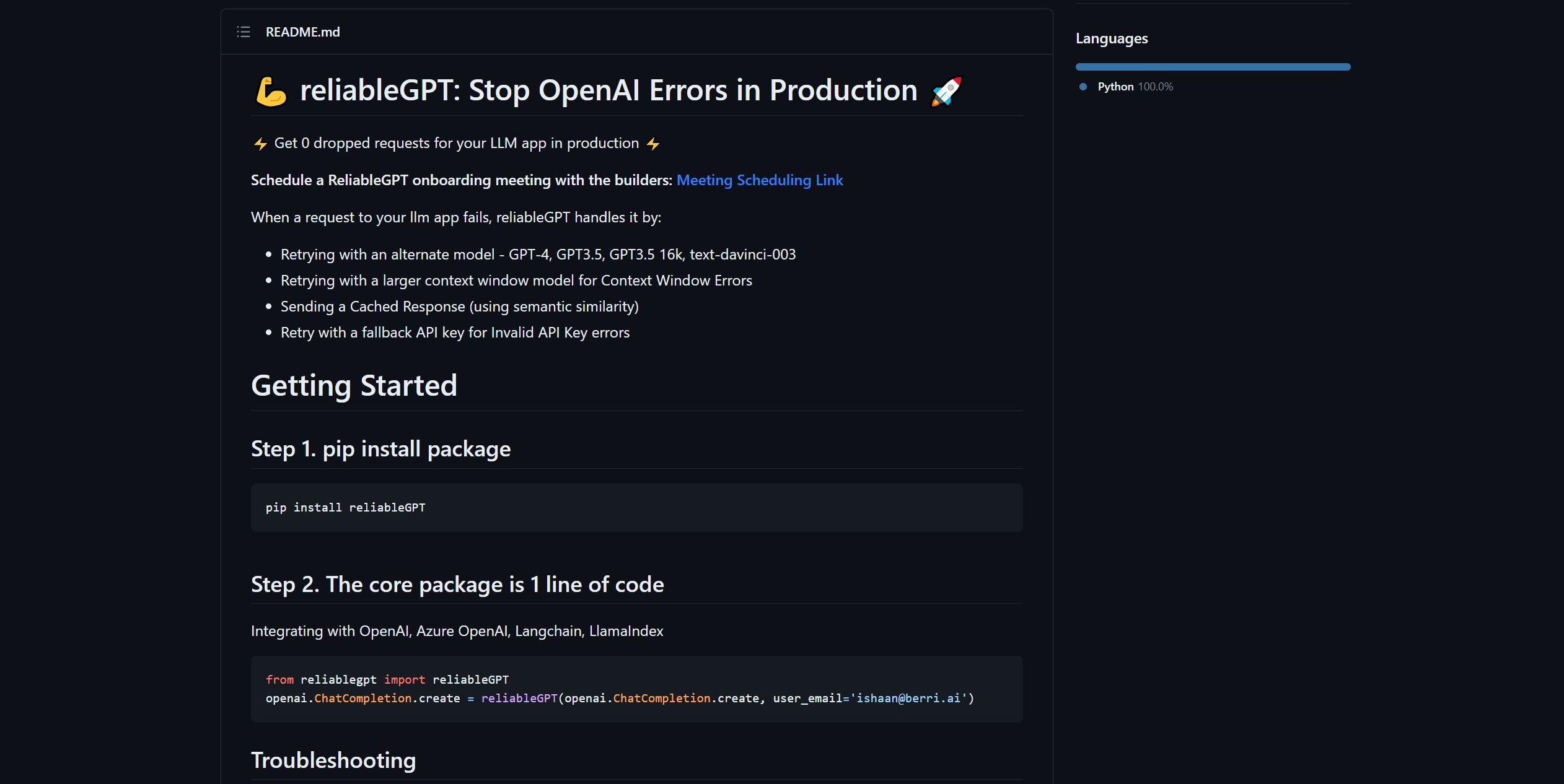1564x784 pixels.
Task: Click the 'Getting Started' heading
Action: [x=354, y=386]
